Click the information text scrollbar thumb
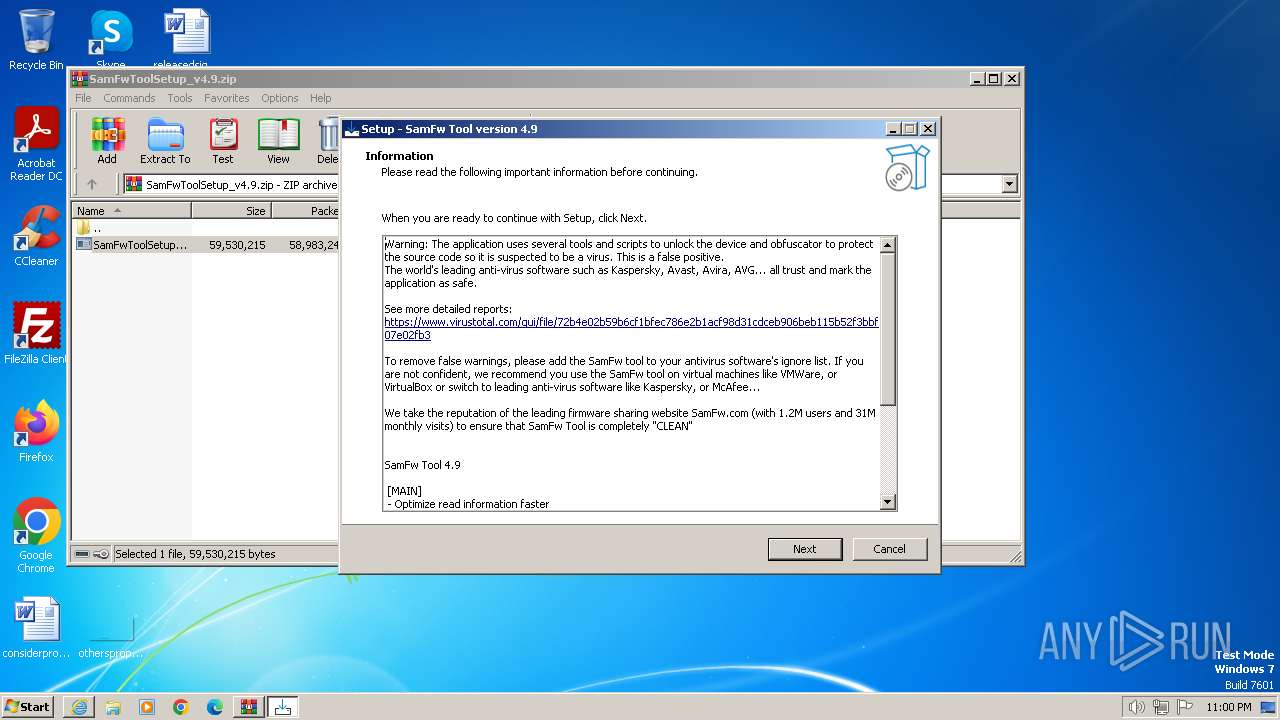Image resolution: width=1280 pixels, height=720 pixels. pos(887,330)
